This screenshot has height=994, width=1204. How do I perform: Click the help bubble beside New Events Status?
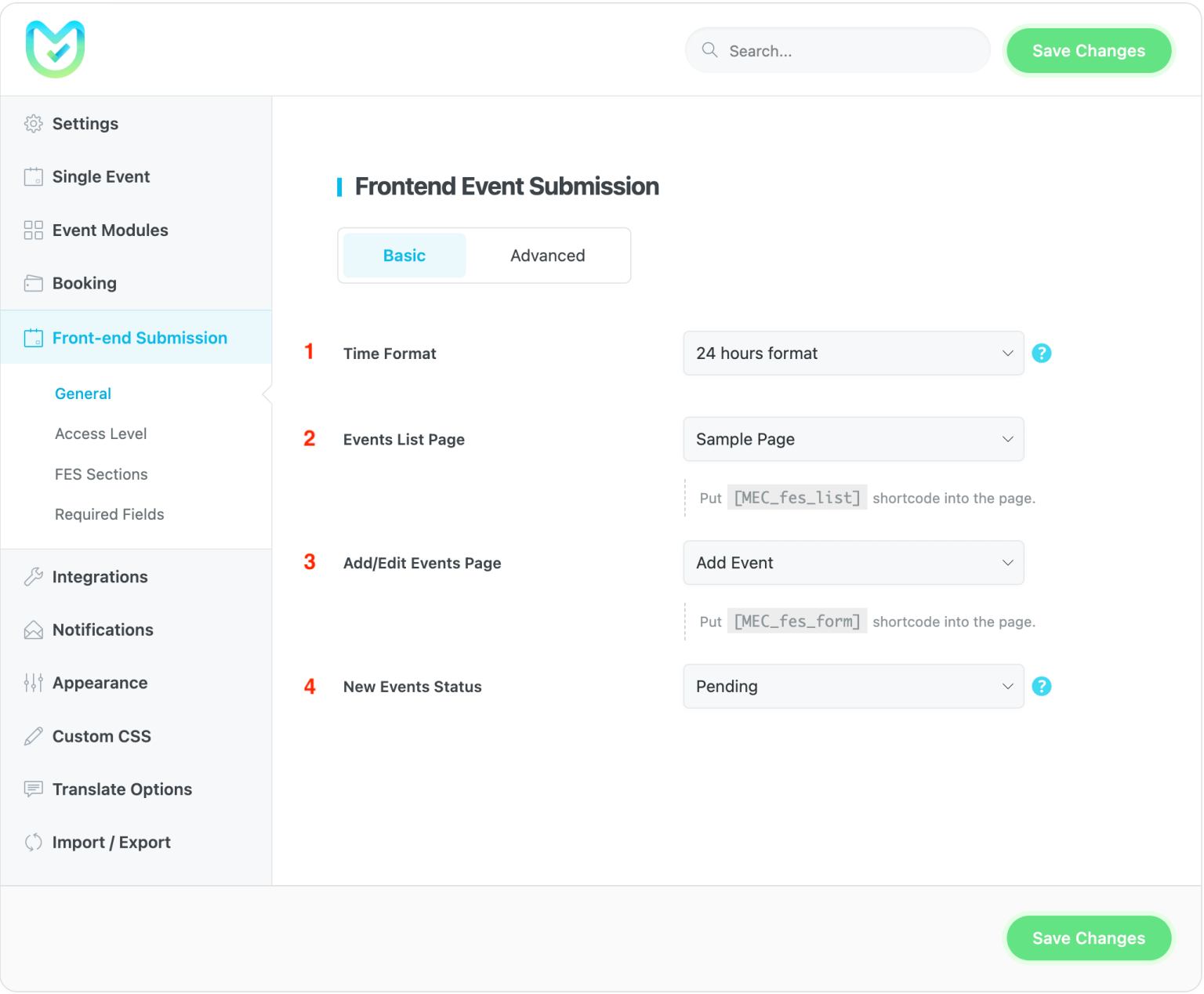point(1042,686)
